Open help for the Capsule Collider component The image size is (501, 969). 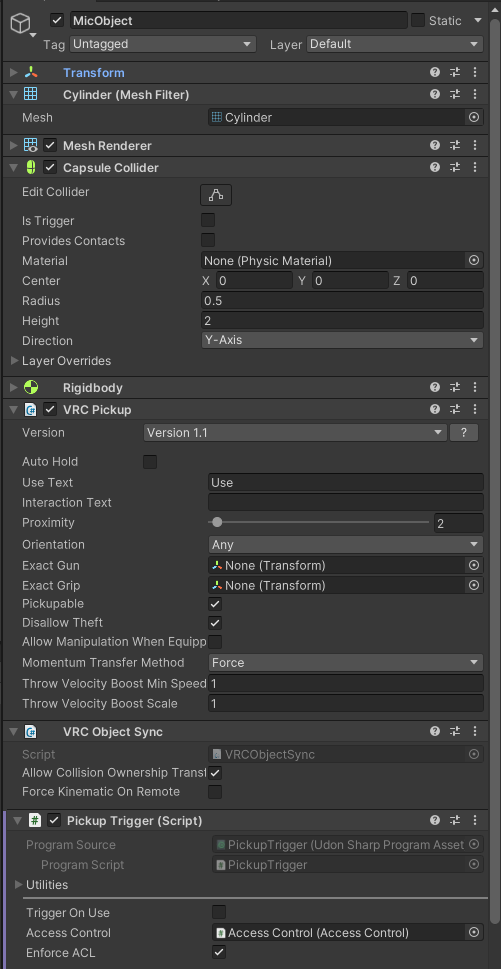435,167
